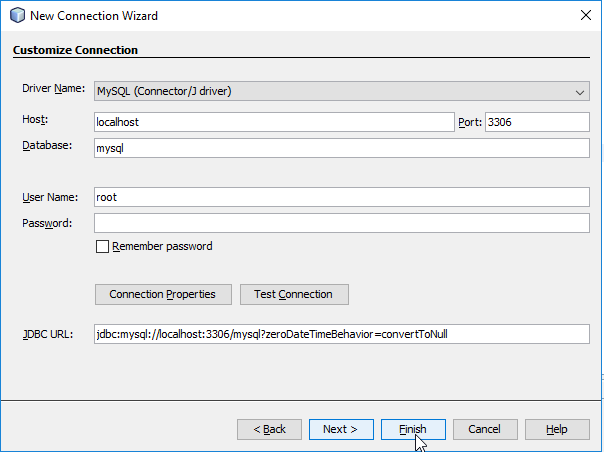Click the empty Password field
This screenshot has width=604, height=452.
click(342, 223)
